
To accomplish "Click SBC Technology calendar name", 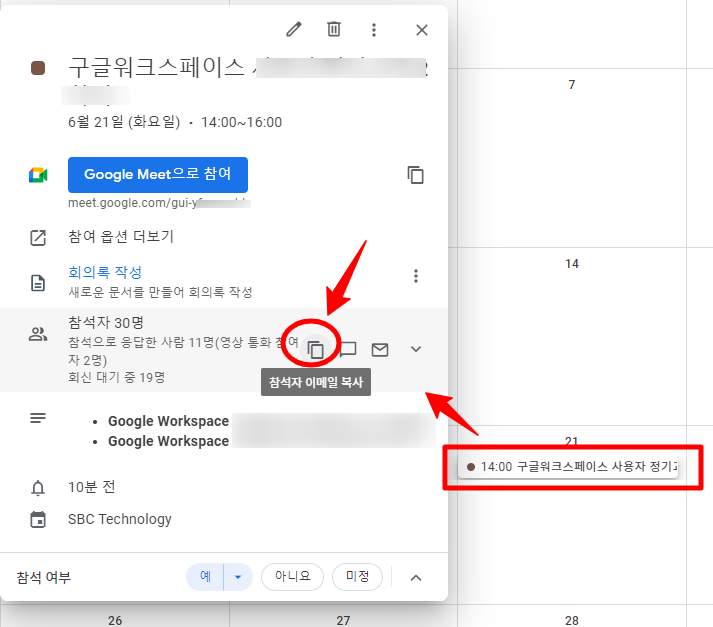I will [x=120, y=519].
